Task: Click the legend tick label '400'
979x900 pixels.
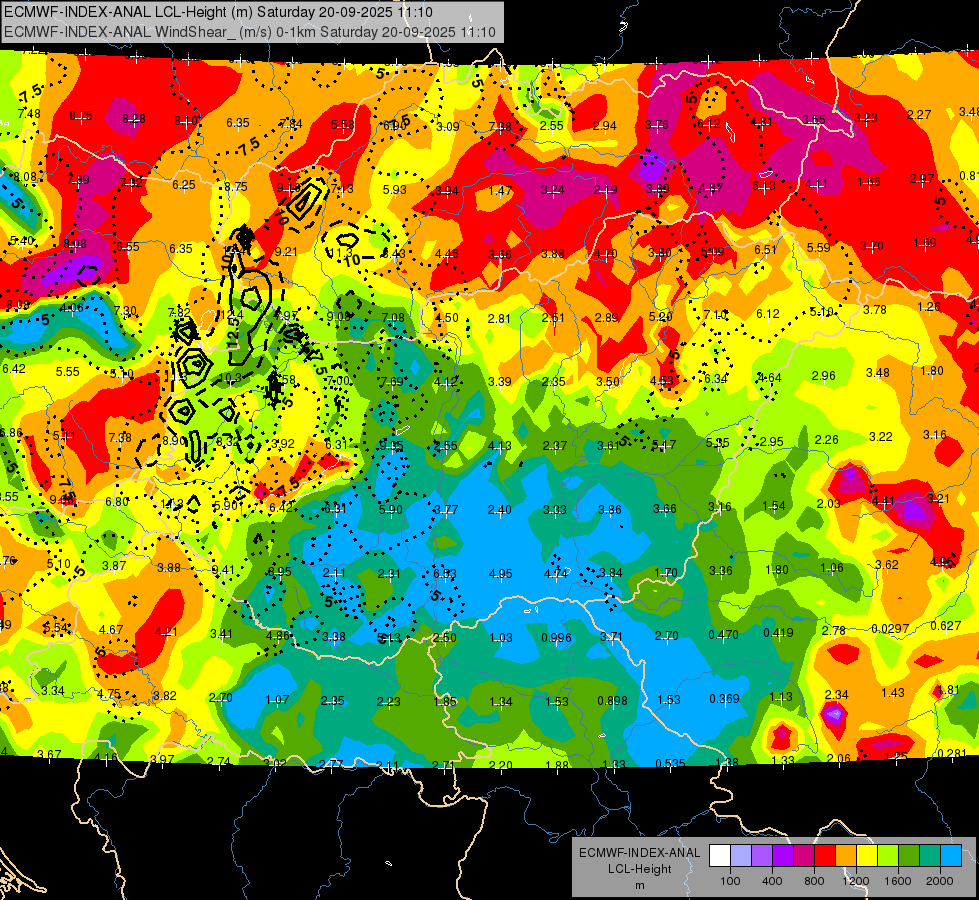Action: tap(772, 881)
